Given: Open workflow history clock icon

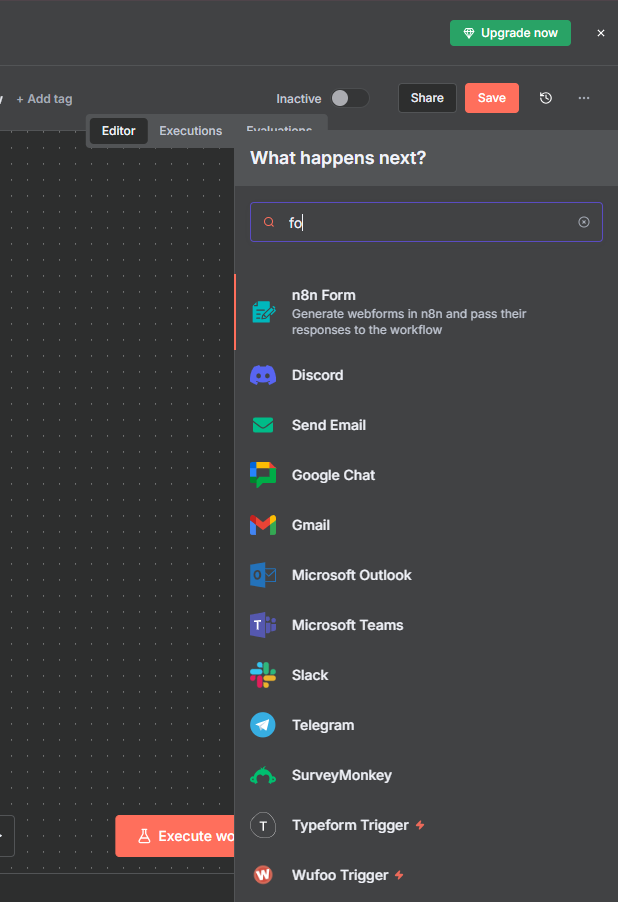Looking at the screenshot, I should pyautogui.click(x=545, y=98).
